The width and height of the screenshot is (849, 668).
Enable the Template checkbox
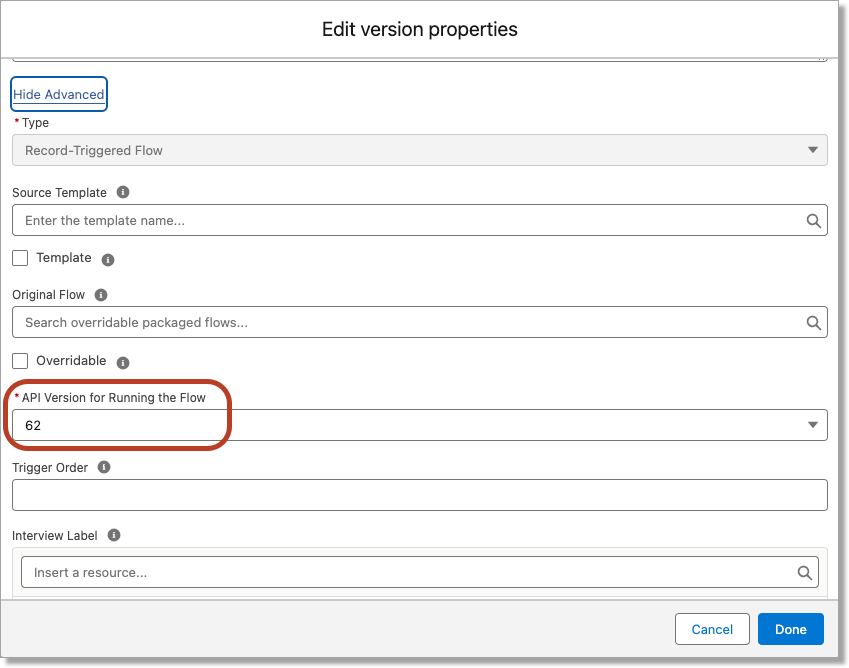pyautogui.click(x=20, y=258)
